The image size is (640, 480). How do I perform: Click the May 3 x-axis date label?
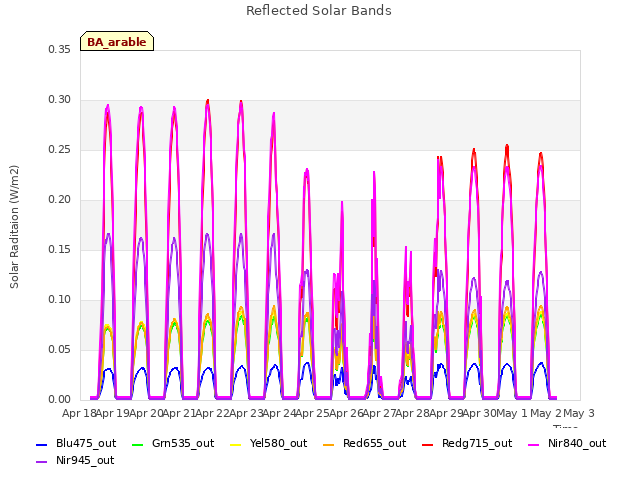click(x=579, y=414)
